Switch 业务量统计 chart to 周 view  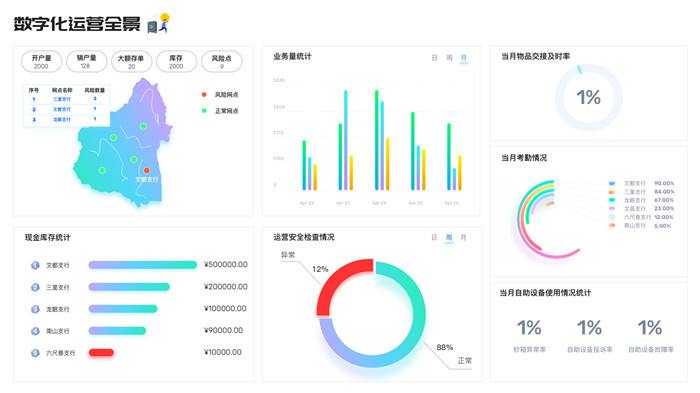(449, 58)
